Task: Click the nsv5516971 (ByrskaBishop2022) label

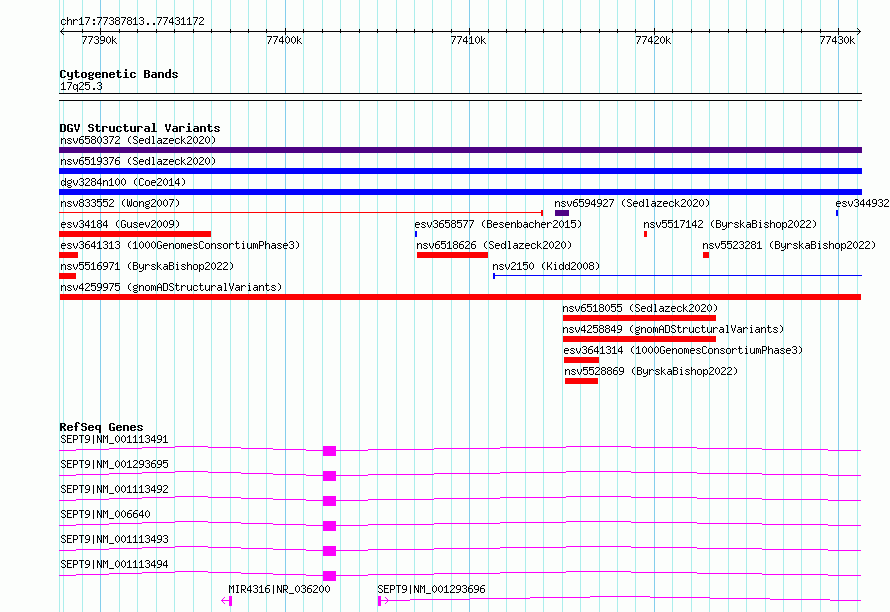Action: (147, 266)
